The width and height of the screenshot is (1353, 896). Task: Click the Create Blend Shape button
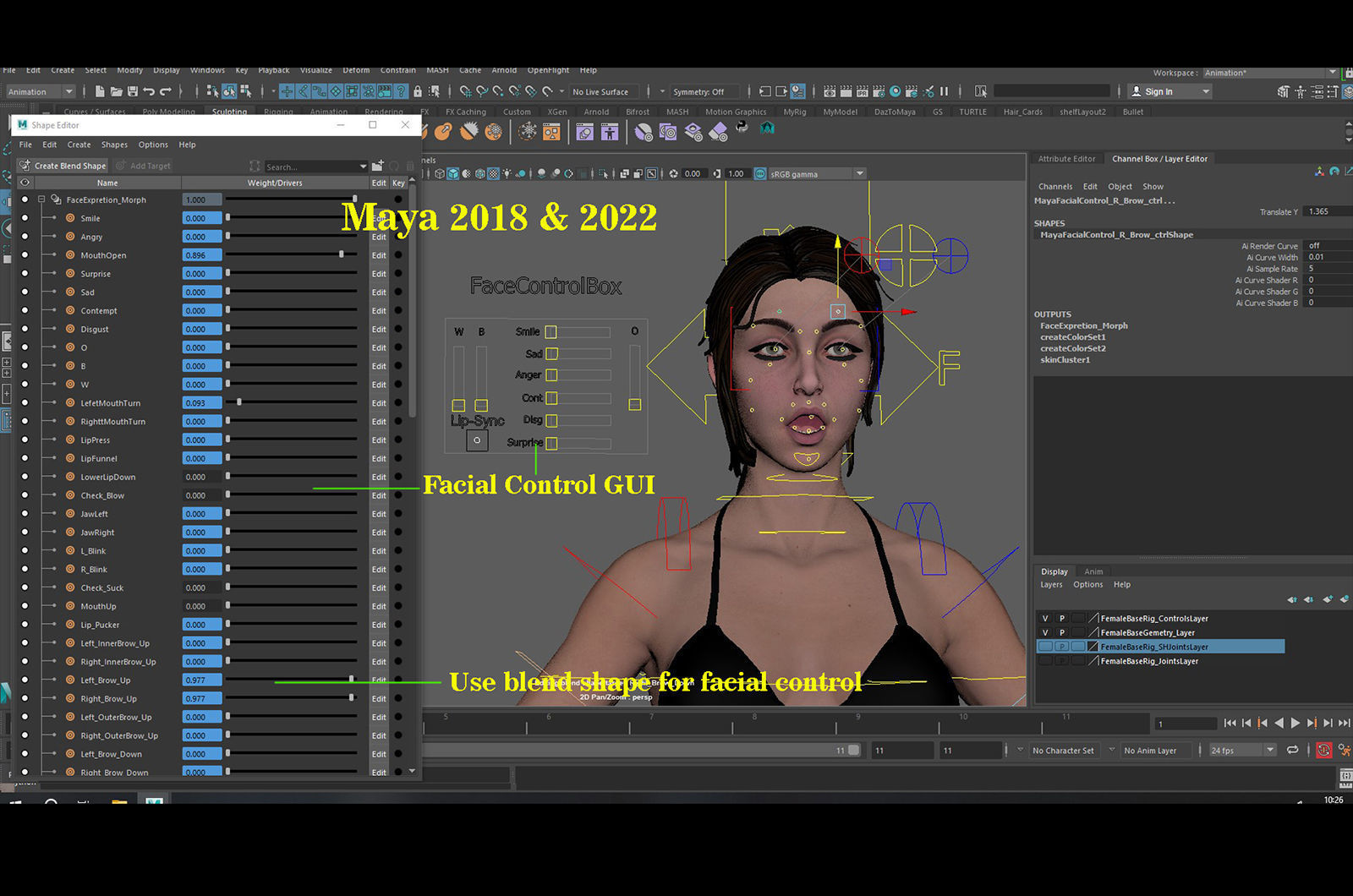point(63,166)
